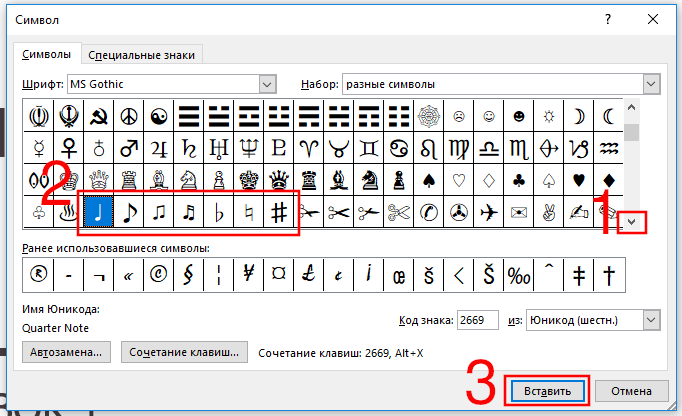The width and height of the screenshot is (682, 416).
Task: Select the music sharp sign symbol
Action: pyautogui.click(x=279, y=212)
